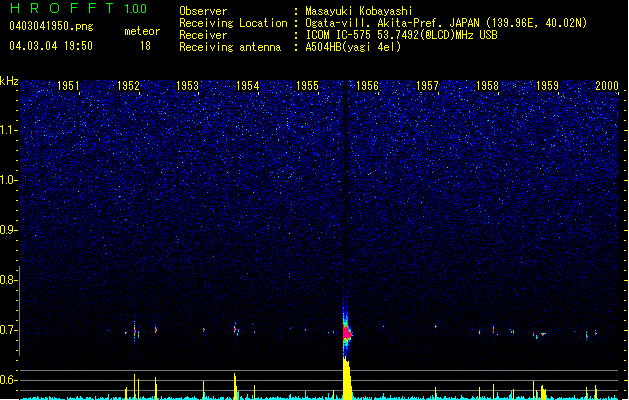Click the large red meteor echo blob
This screenshot has height=400, width=629.
tap(347, 333)
